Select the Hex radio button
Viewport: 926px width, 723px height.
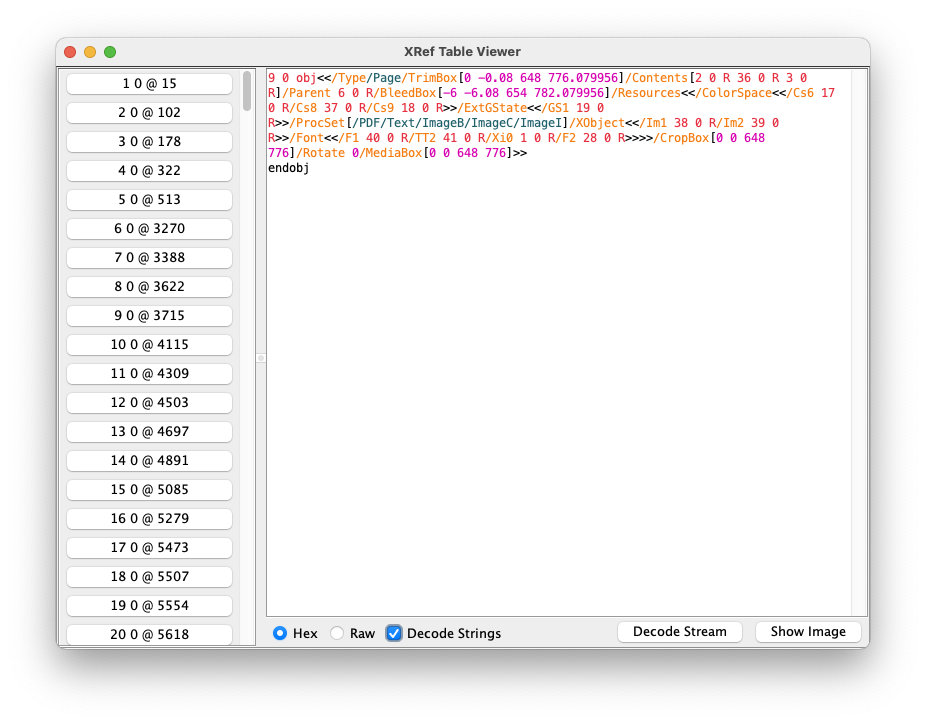coord(280,633)
